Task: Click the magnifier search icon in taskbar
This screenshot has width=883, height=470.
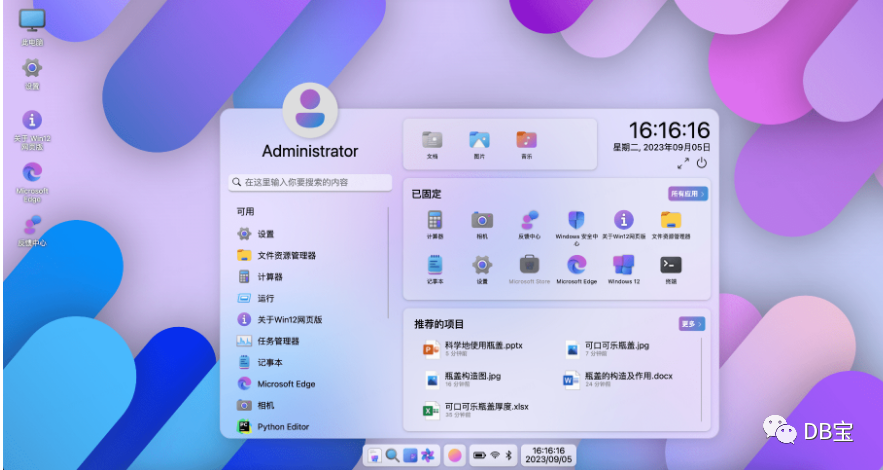Action: coord(392,455)
